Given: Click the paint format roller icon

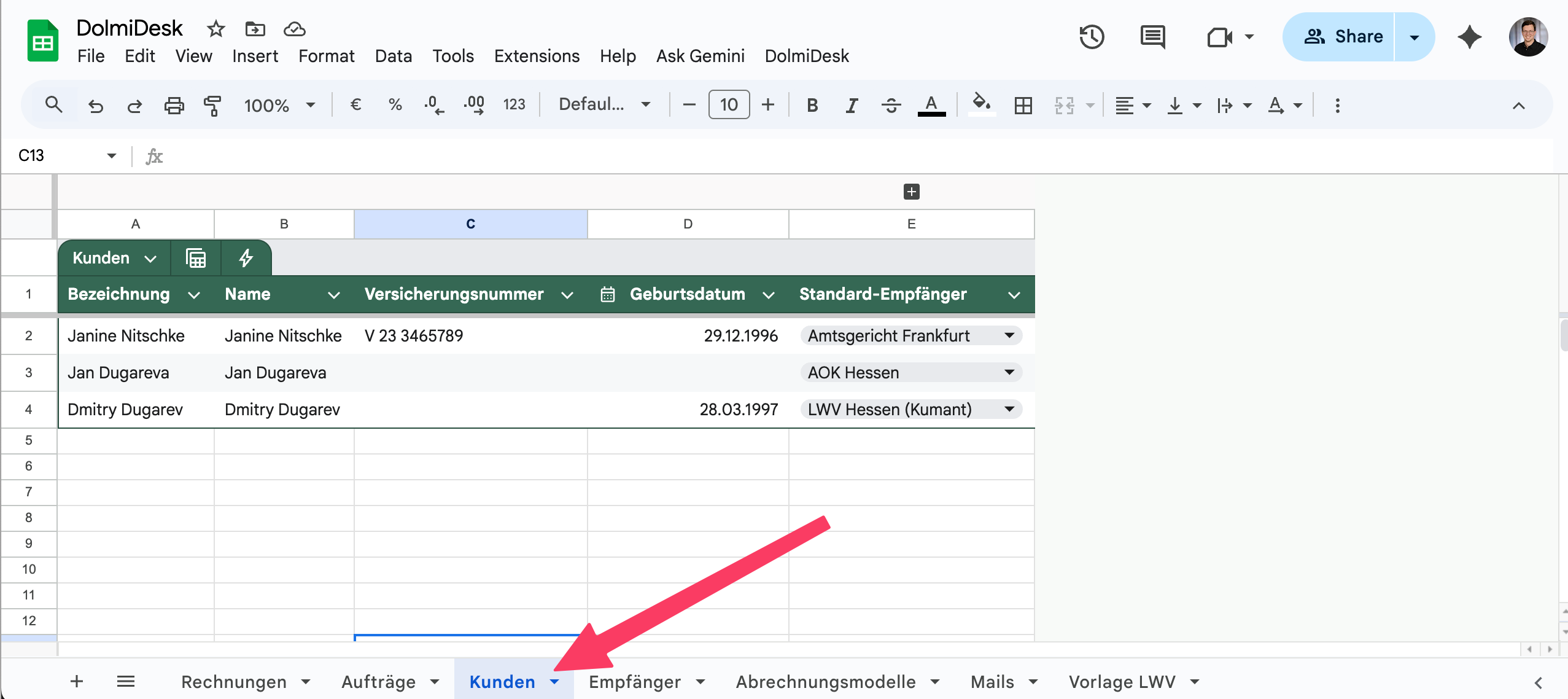Looking at the screenshot, I should point(212,105).
